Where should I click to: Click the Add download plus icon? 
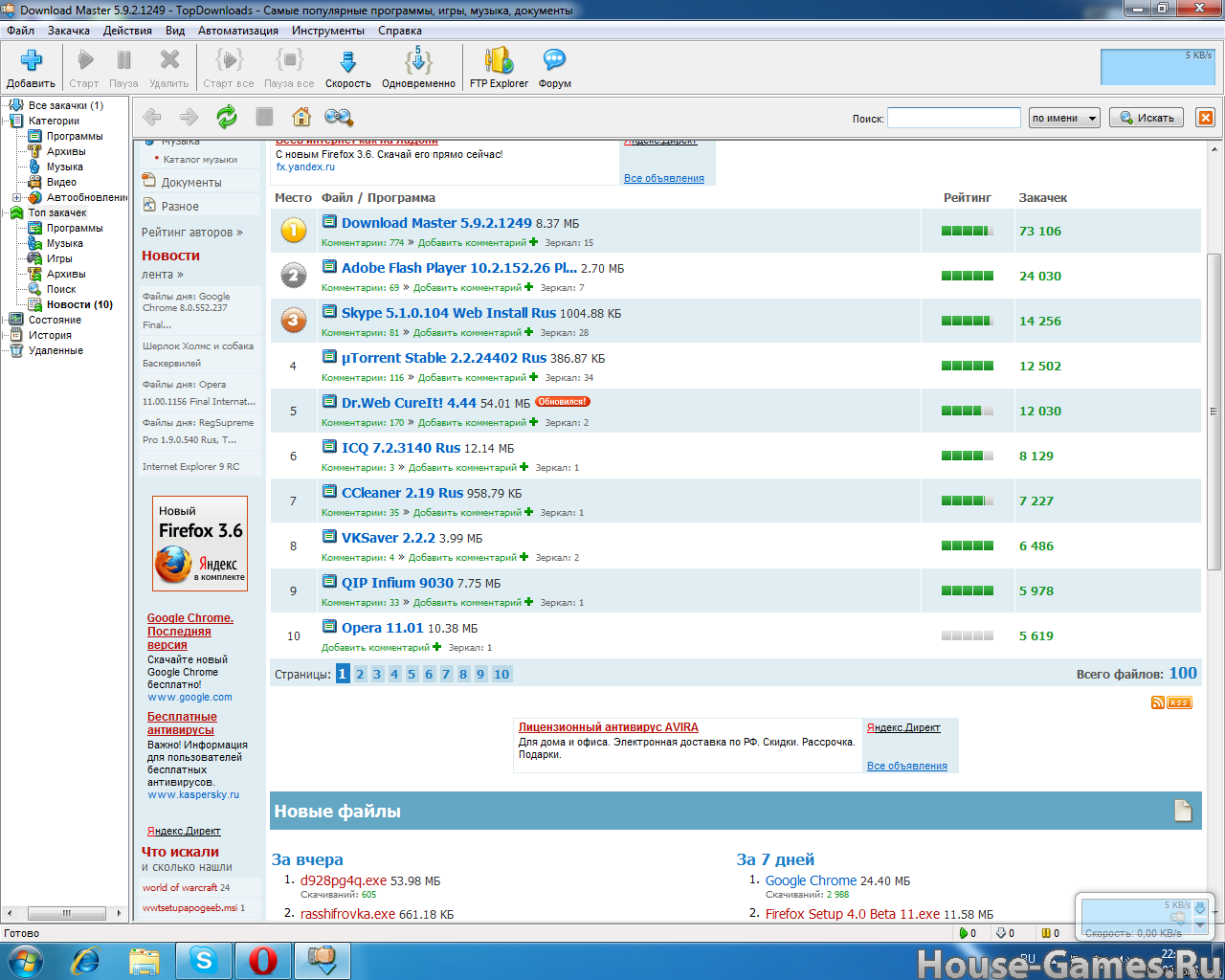(31, 60)
